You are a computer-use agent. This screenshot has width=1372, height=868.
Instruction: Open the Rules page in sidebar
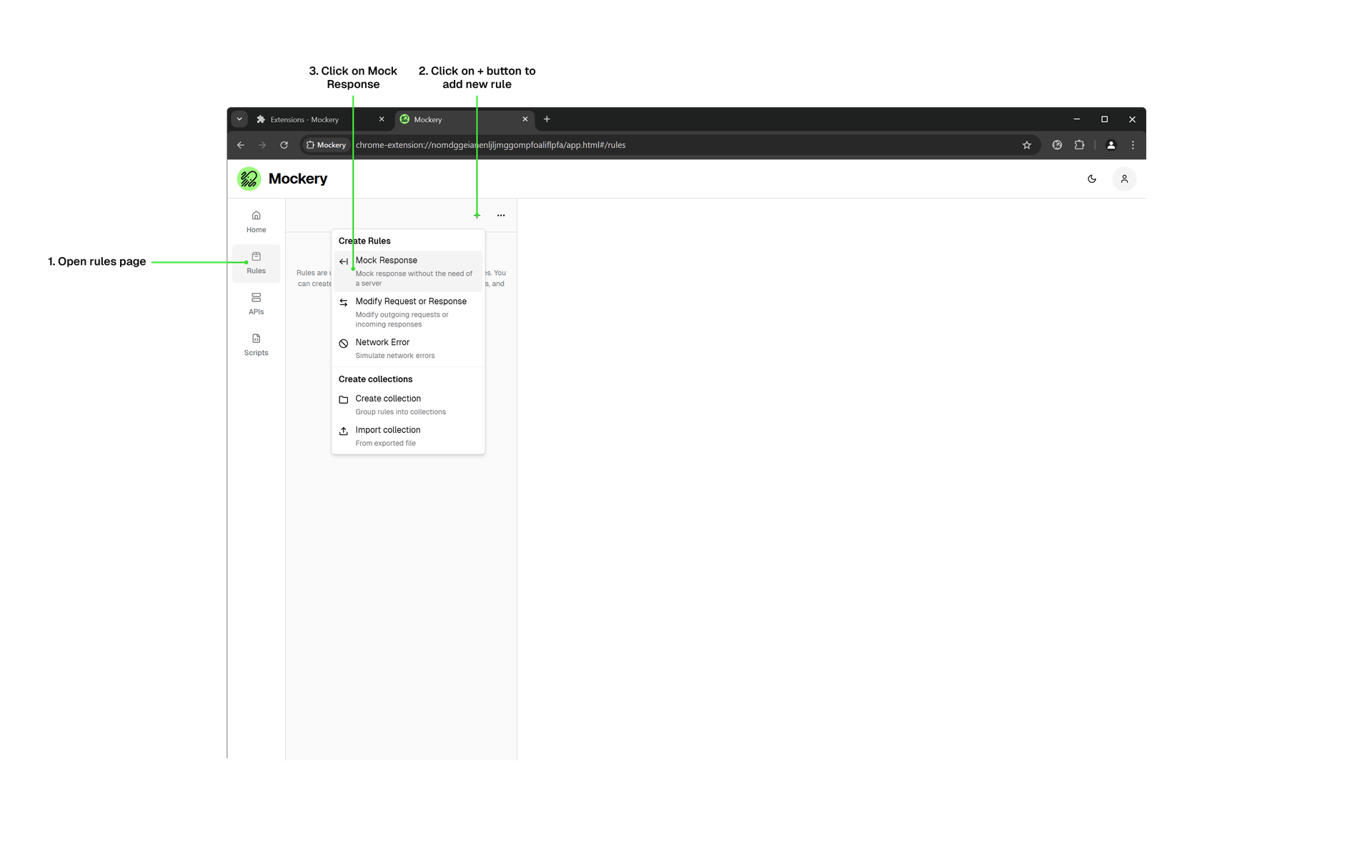coord(256,263)
